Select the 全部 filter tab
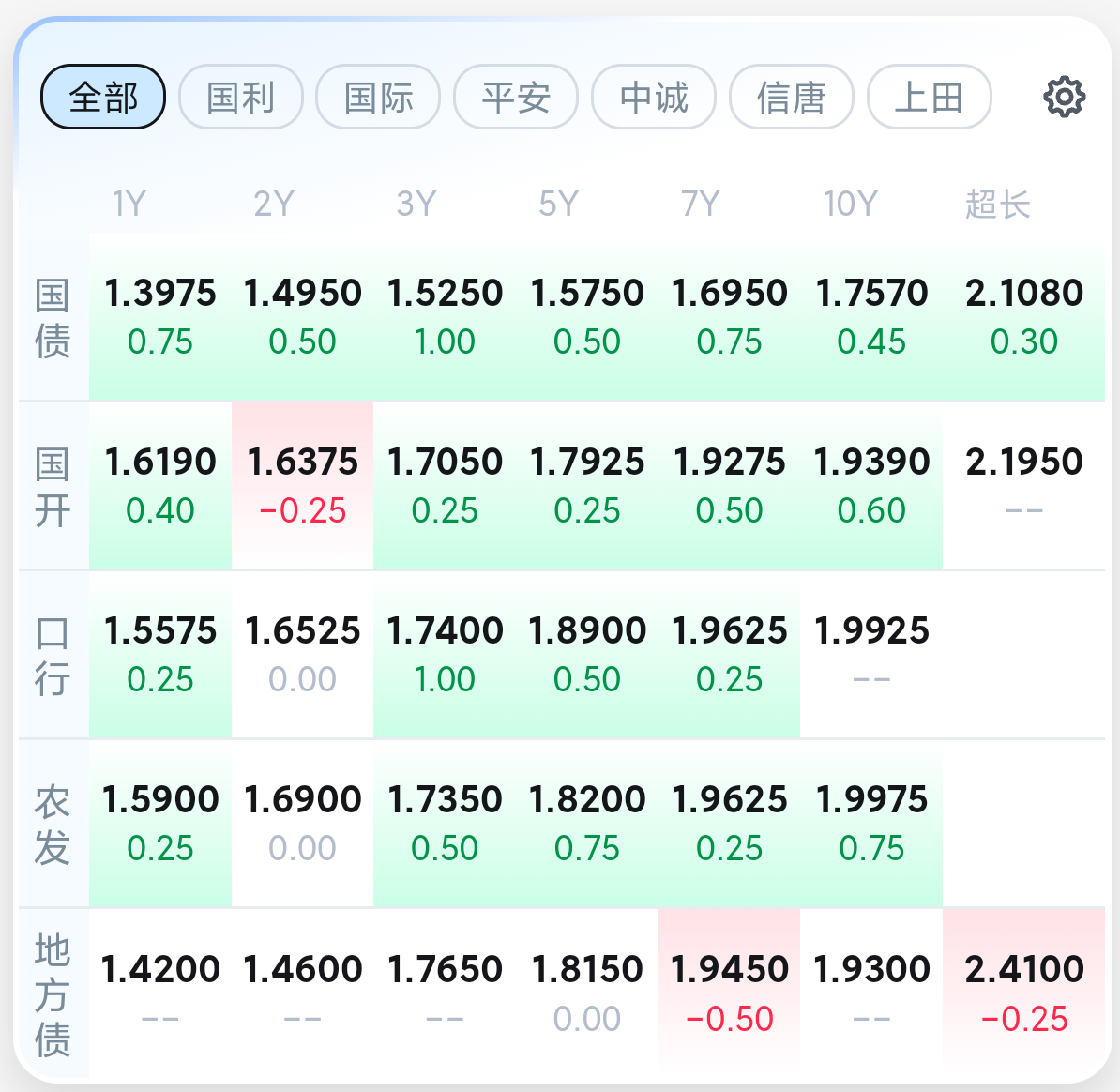 click(103, 97)
